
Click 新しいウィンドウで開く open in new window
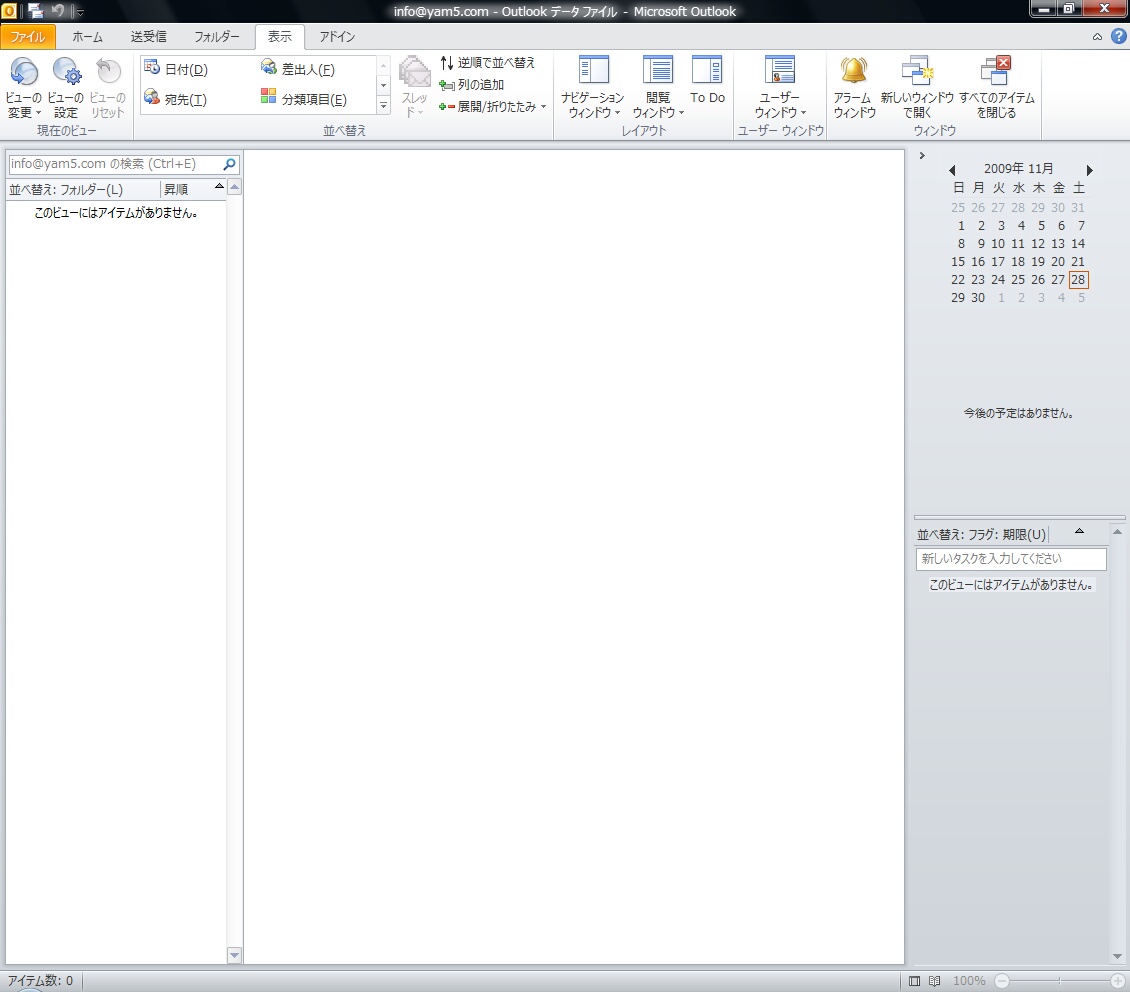click(917, 88)
